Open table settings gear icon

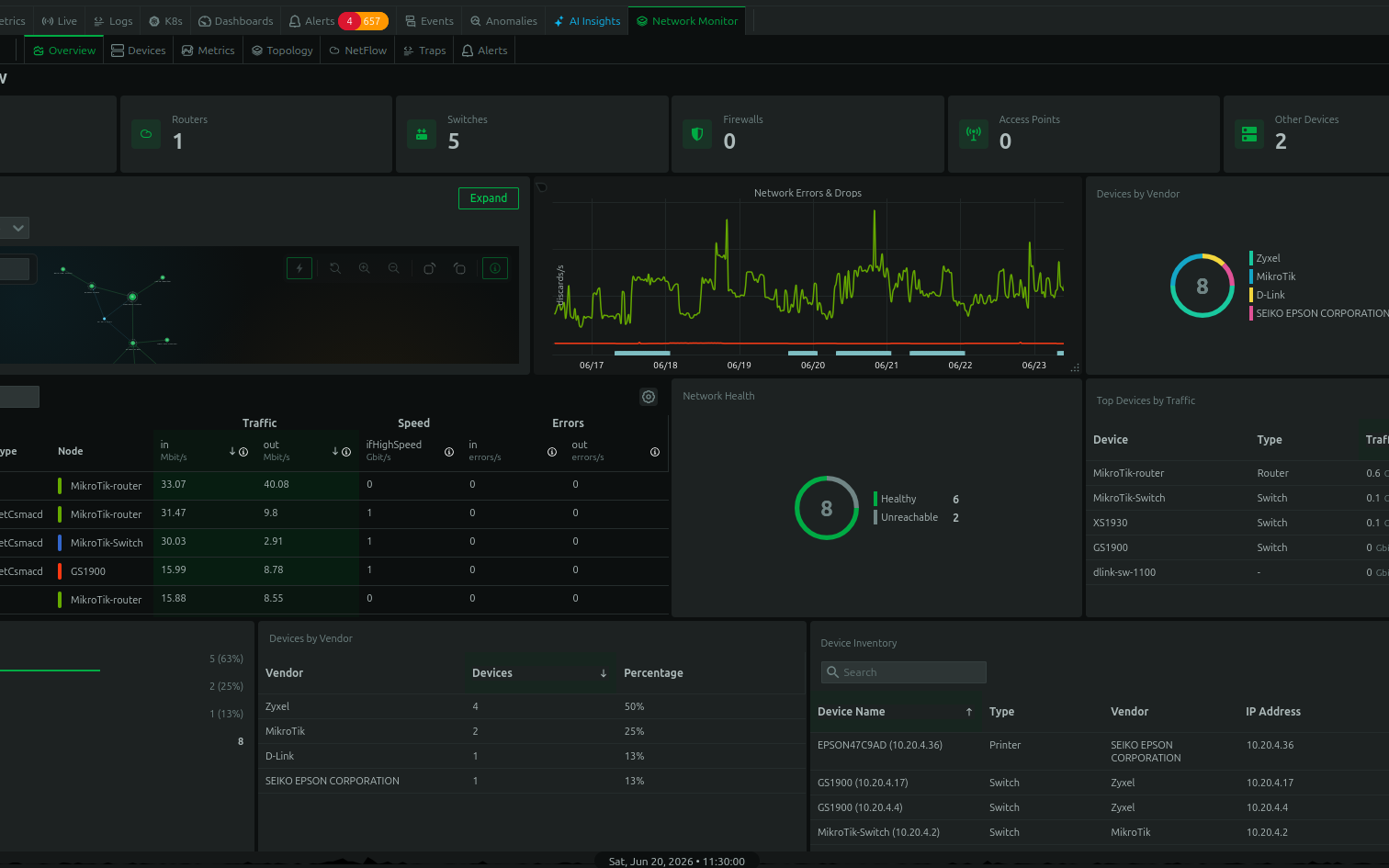(x=649, y=397)
